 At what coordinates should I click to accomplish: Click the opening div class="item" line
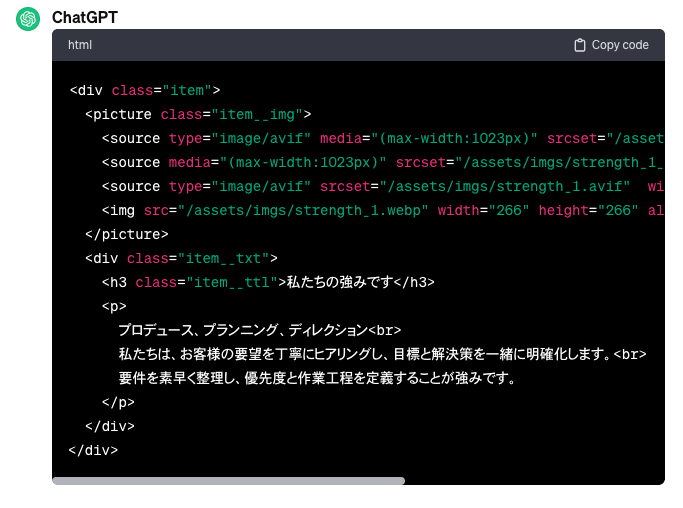tap(145, 91)
